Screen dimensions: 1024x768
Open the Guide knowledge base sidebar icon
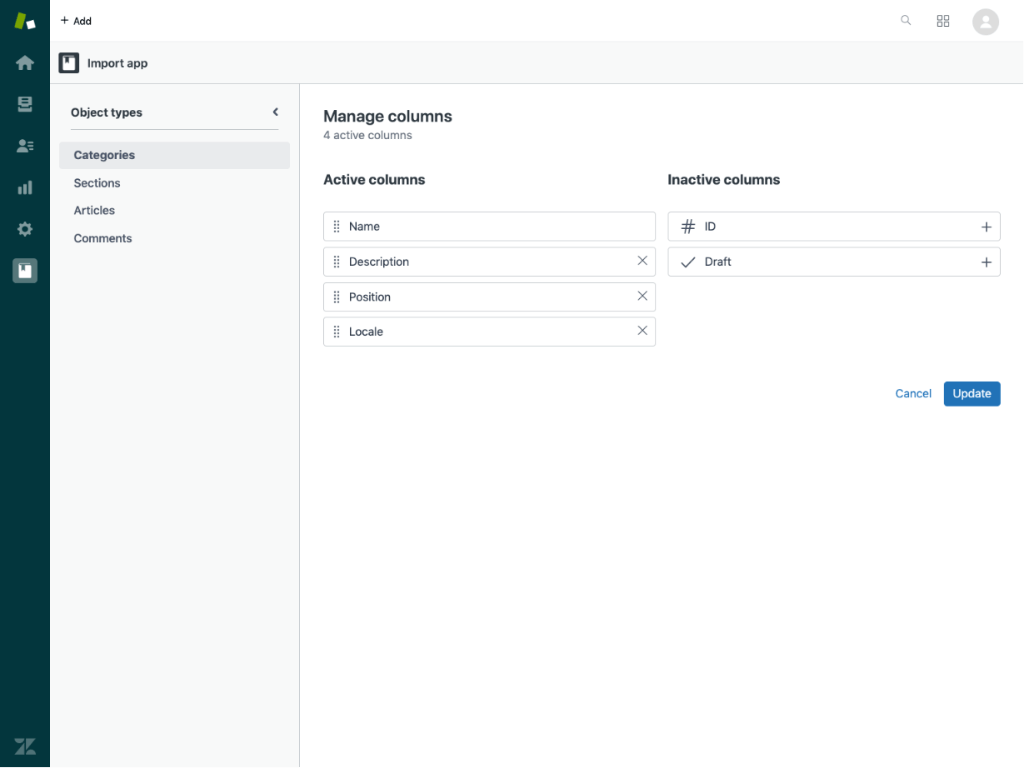24,104
